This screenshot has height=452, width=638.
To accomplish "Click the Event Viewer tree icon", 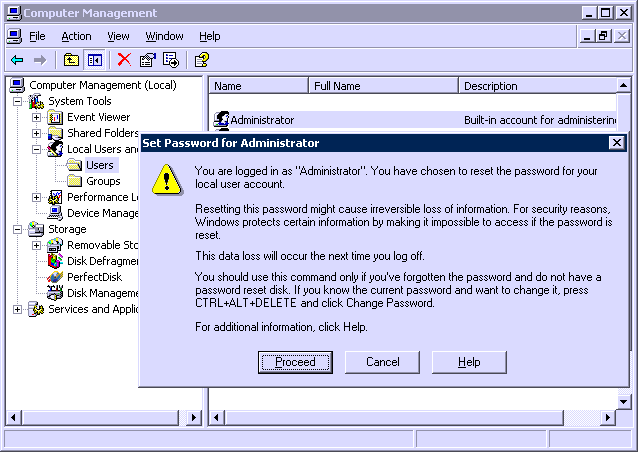I will pyautogui.click(x=55, y=118).
